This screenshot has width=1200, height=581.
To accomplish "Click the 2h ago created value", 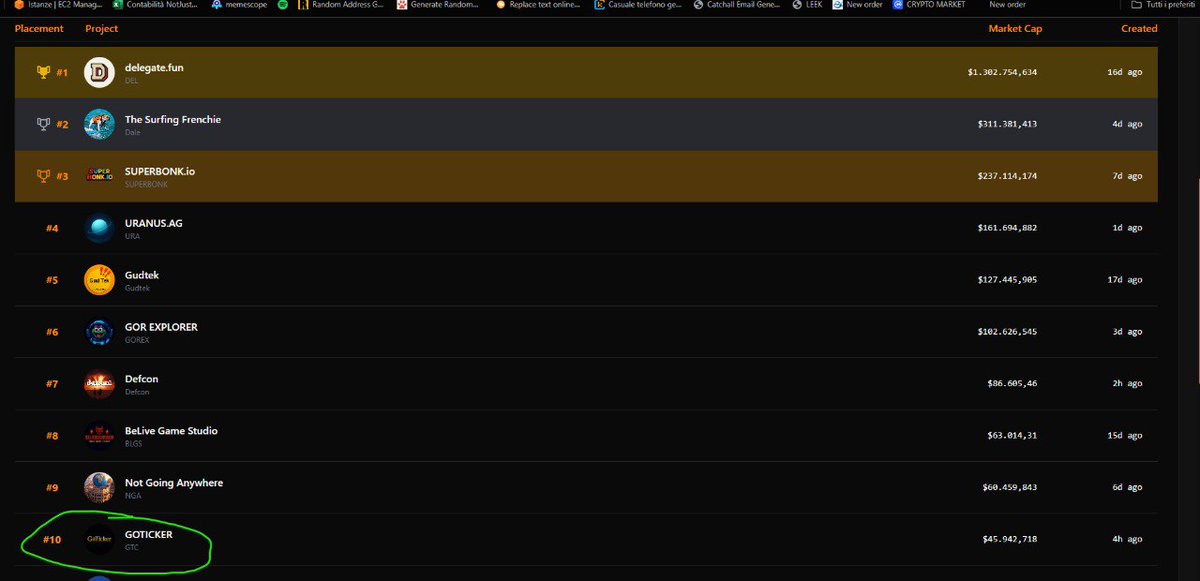I will [x=1127, y=384].
